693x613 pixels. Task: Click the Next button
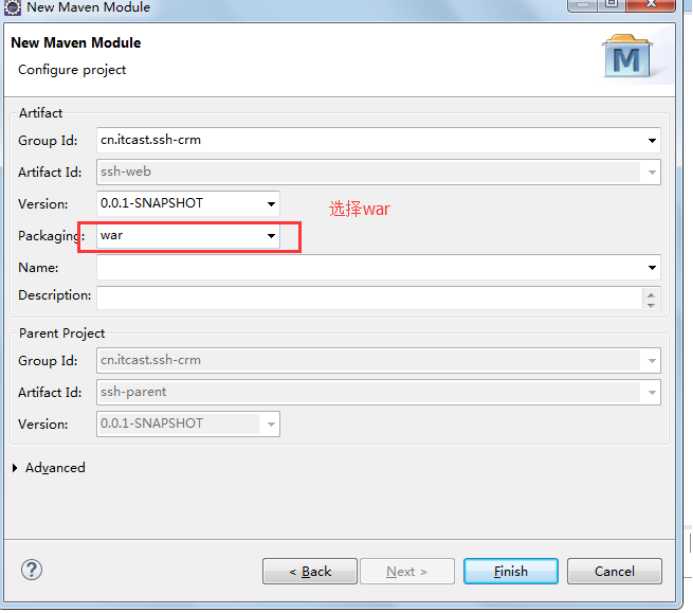click(x=407, y=571)
